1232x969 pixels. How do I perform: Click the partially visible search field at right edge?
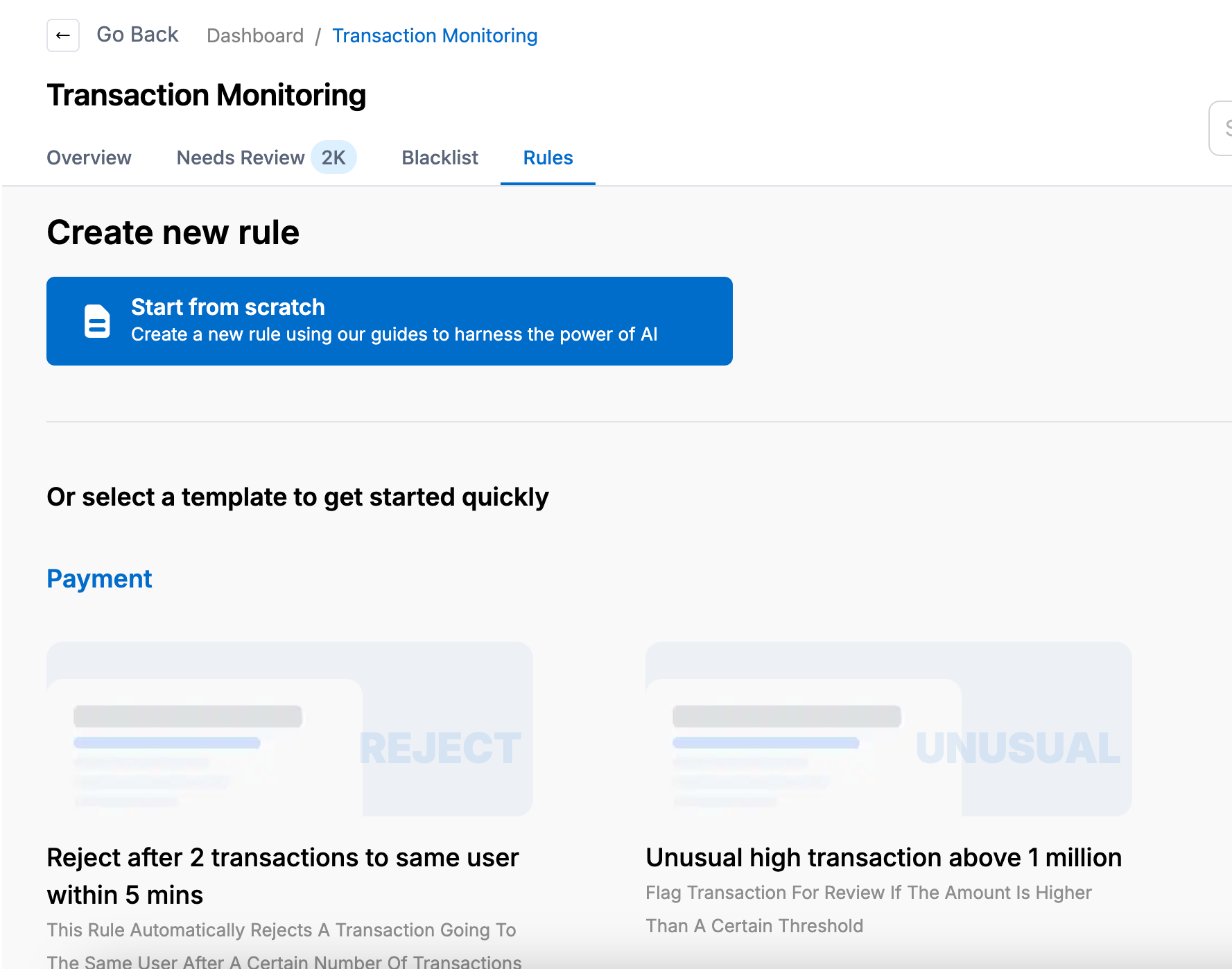tap(1222, 128)
